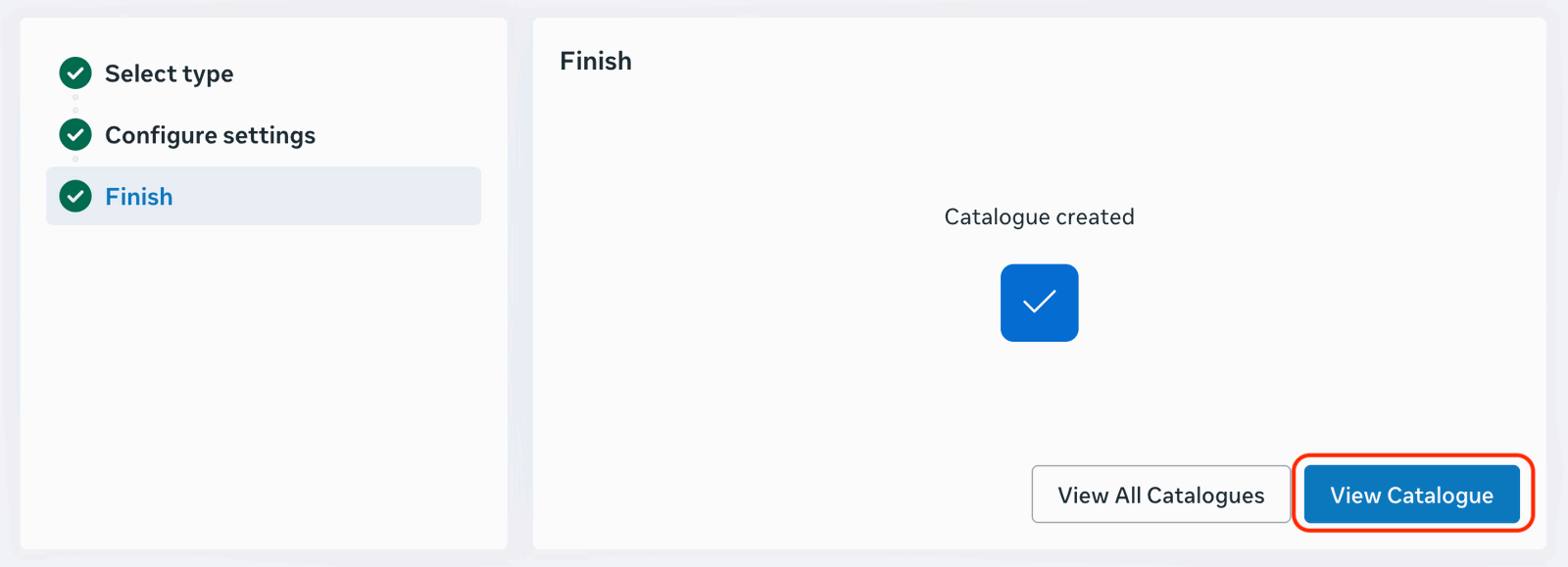This screenshot has height=567, width=1568.
Task: Click the word Catalogues in outlined button
Action: [x=1204, y=496]
